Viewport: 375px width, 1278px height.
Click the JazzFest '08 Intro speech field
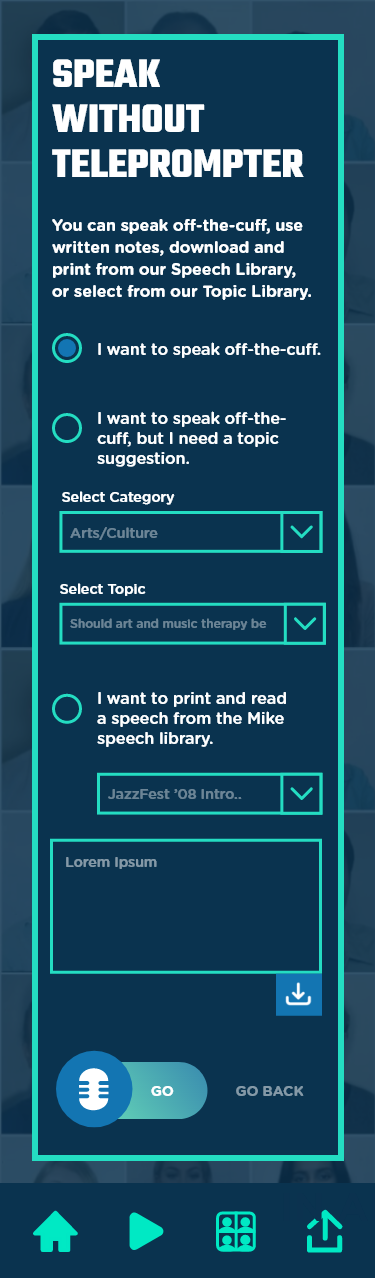click(x=190, y=794)
